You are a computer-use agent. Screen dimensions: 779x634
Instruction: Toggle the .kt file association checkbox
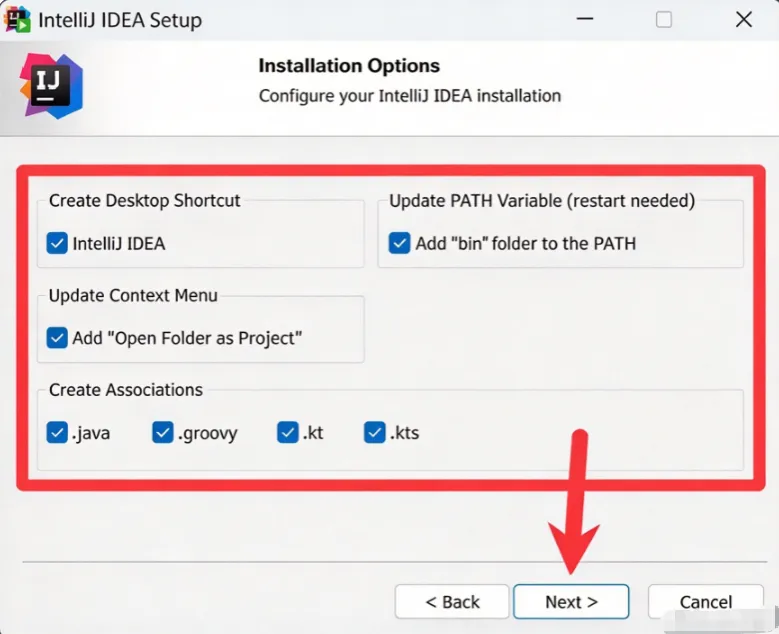(x=288, y=432)
